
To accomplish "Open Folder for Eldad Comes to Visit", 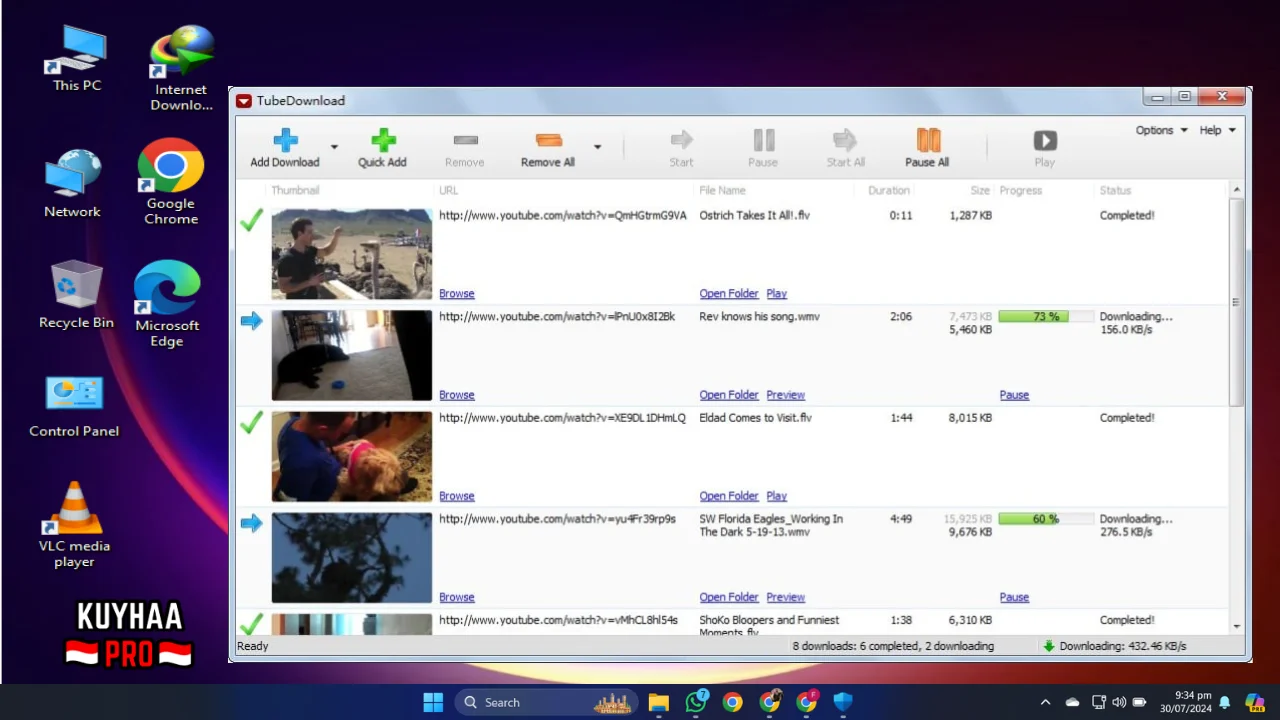I will point(729,496).
